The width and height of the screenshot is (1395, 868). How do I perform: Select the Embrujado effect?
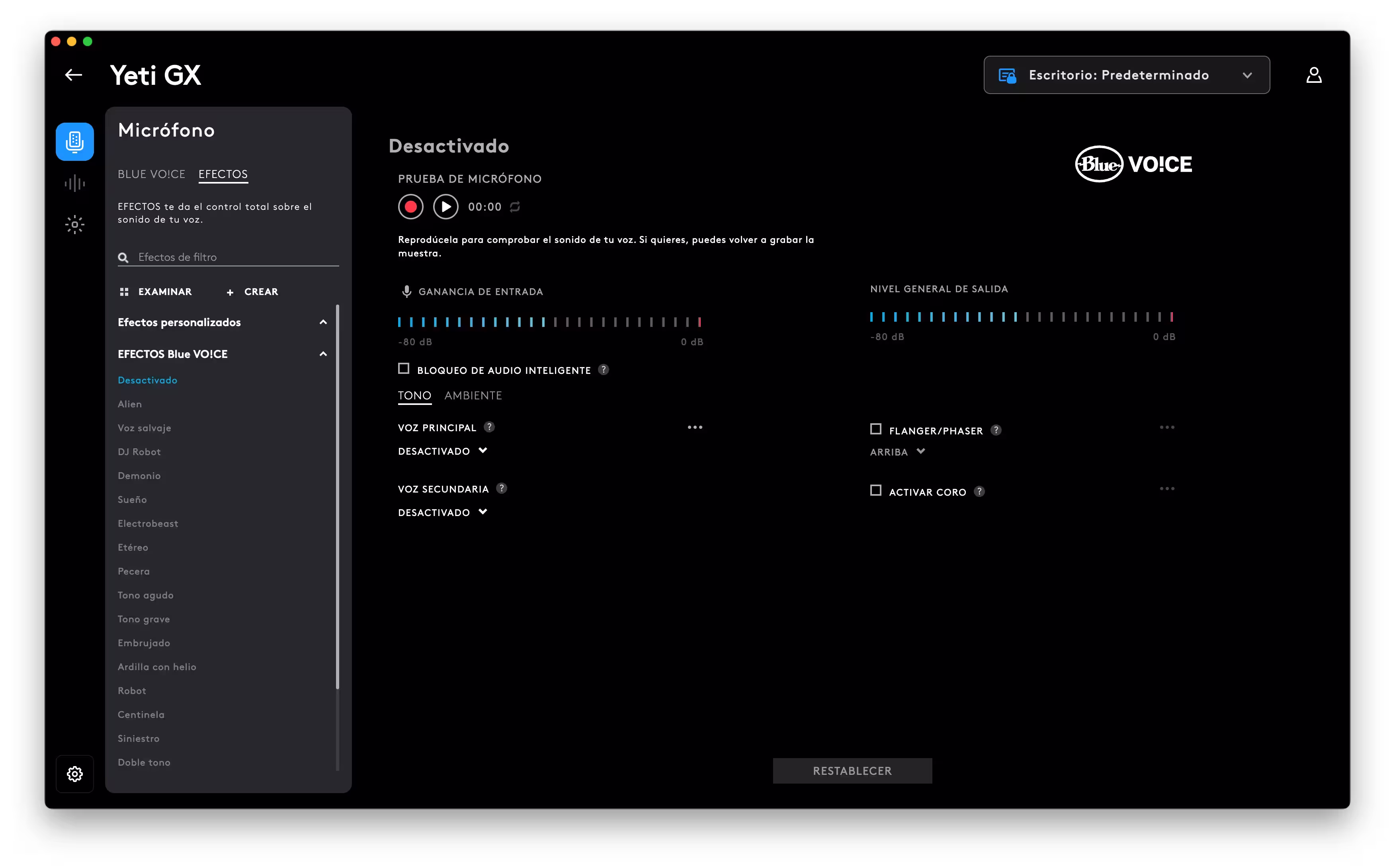tap(144, 643)
